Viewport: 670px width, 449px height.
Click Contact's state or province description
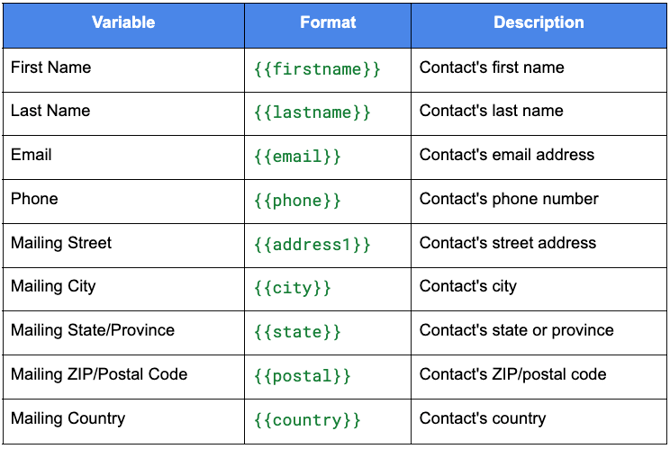[x=517, y=331]
